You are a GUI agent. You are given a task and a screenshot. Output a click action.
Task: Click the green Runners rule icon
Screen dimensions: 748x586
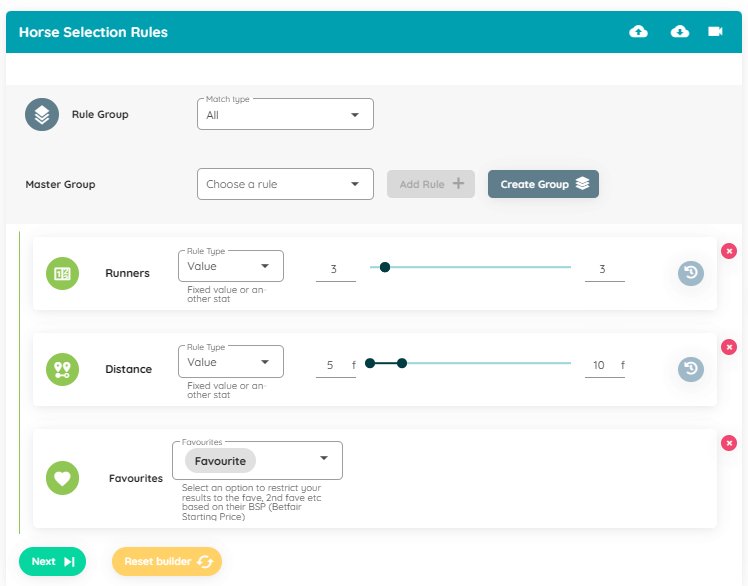pyautogui.click(x=62, y=273)
